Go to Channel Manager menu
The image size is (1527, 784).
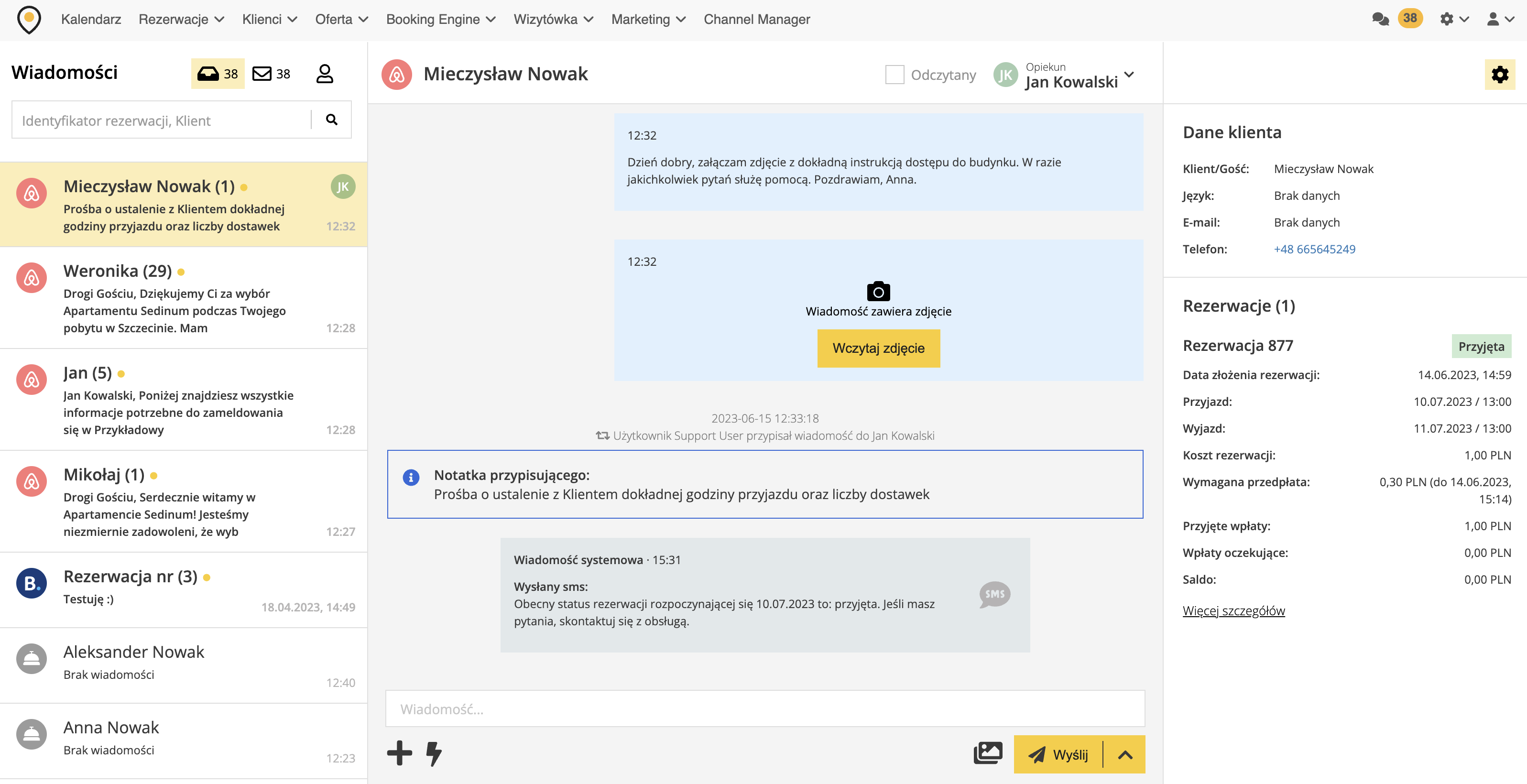[x=756, y=19]
